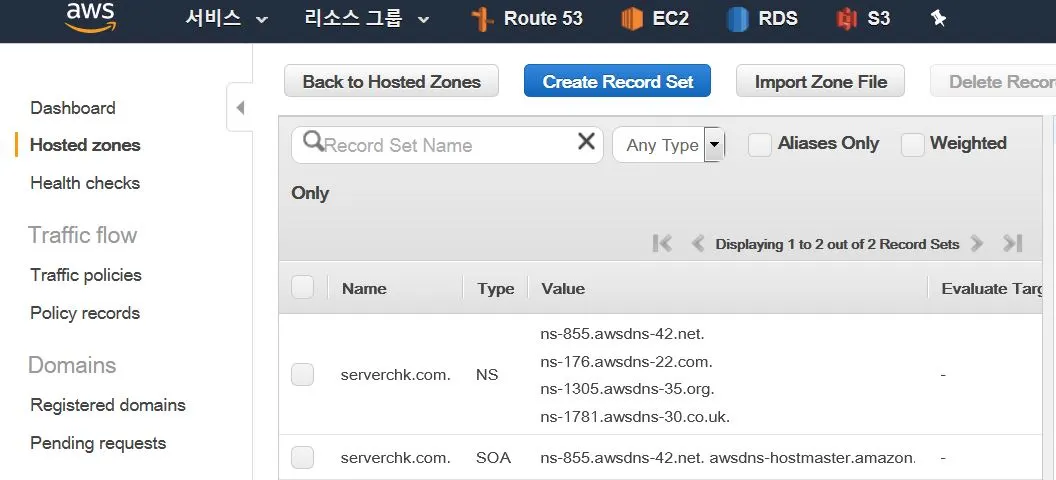Screen dimensions: 1056x480
Task: Open the Any Type record filter dropdown
Action: click(x=668, y=145)
